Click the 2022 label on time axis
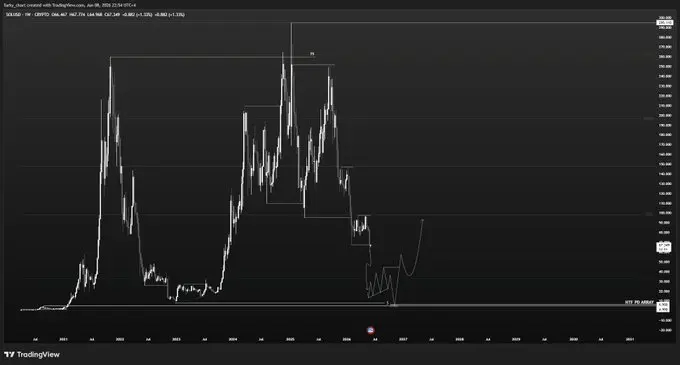Image resolution: width=680 pixels, height=365 pixels. pos(120,339)
